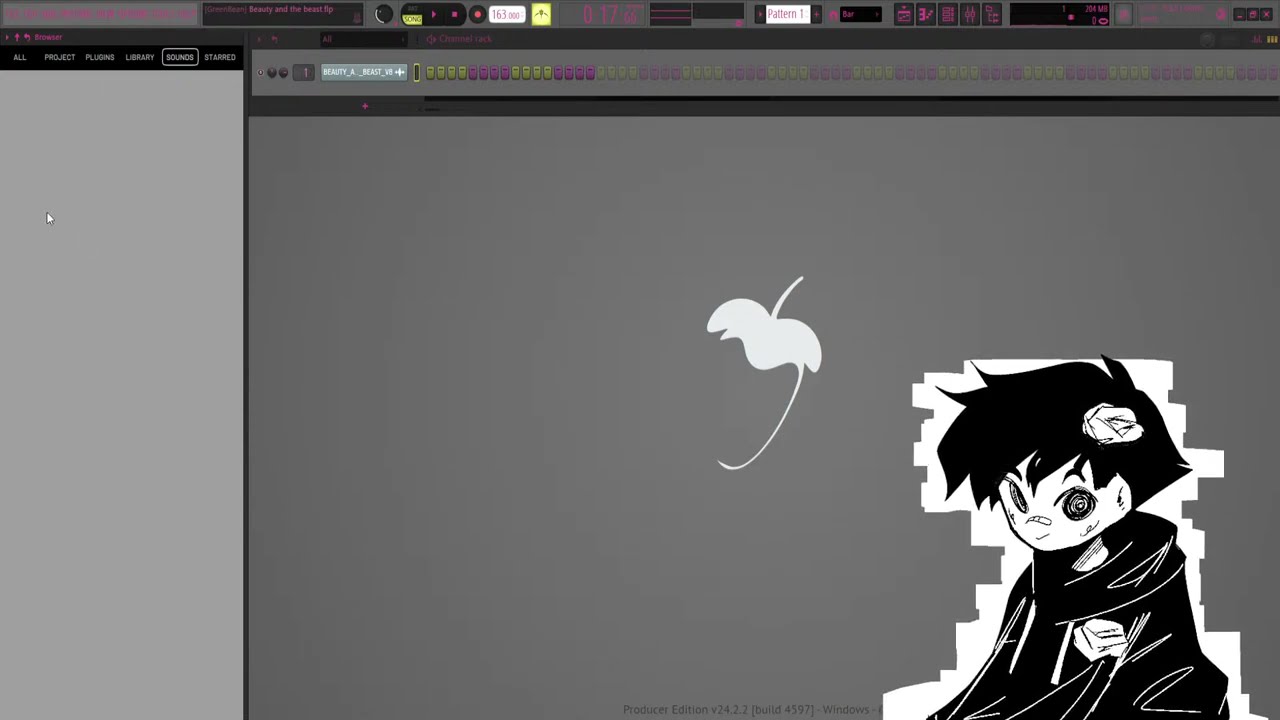
Task: Toggle PAT/SONG mode switch
Action: coord(412,14)
